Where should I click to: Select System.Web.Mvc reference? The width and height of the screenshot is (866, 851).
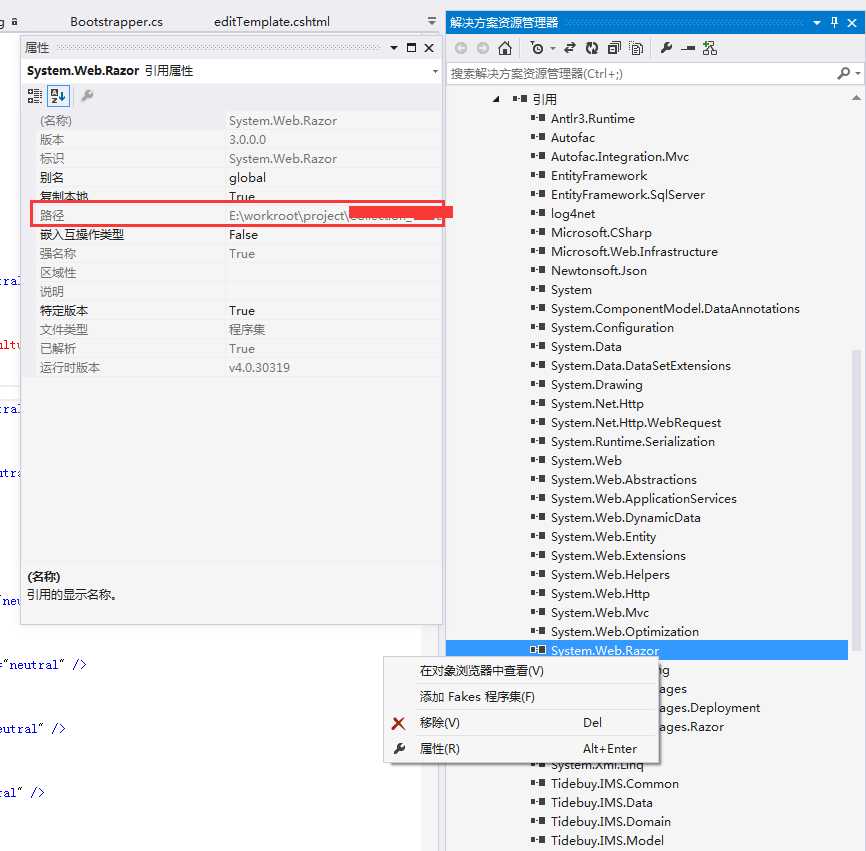tap(600, 613)
